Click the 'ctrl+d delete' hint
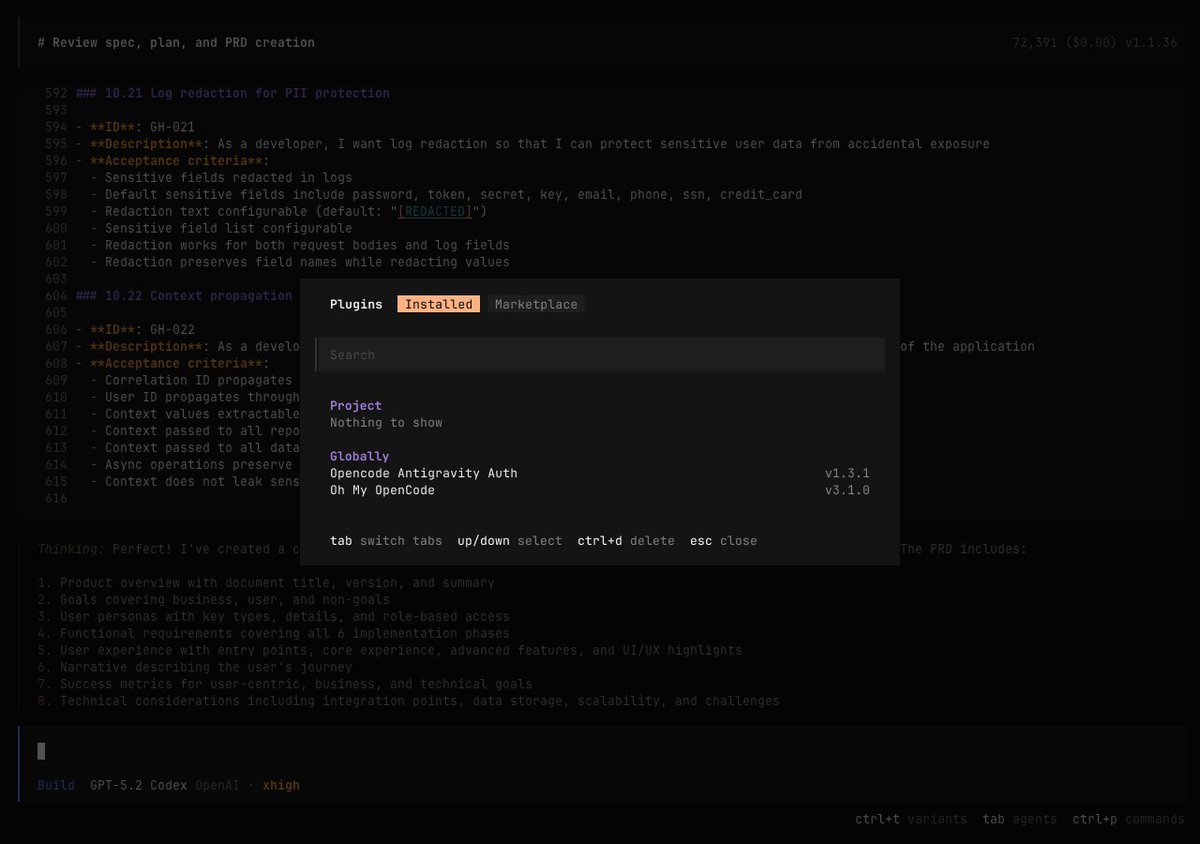This screenshot has height=844, width=1200. point(626,541)
